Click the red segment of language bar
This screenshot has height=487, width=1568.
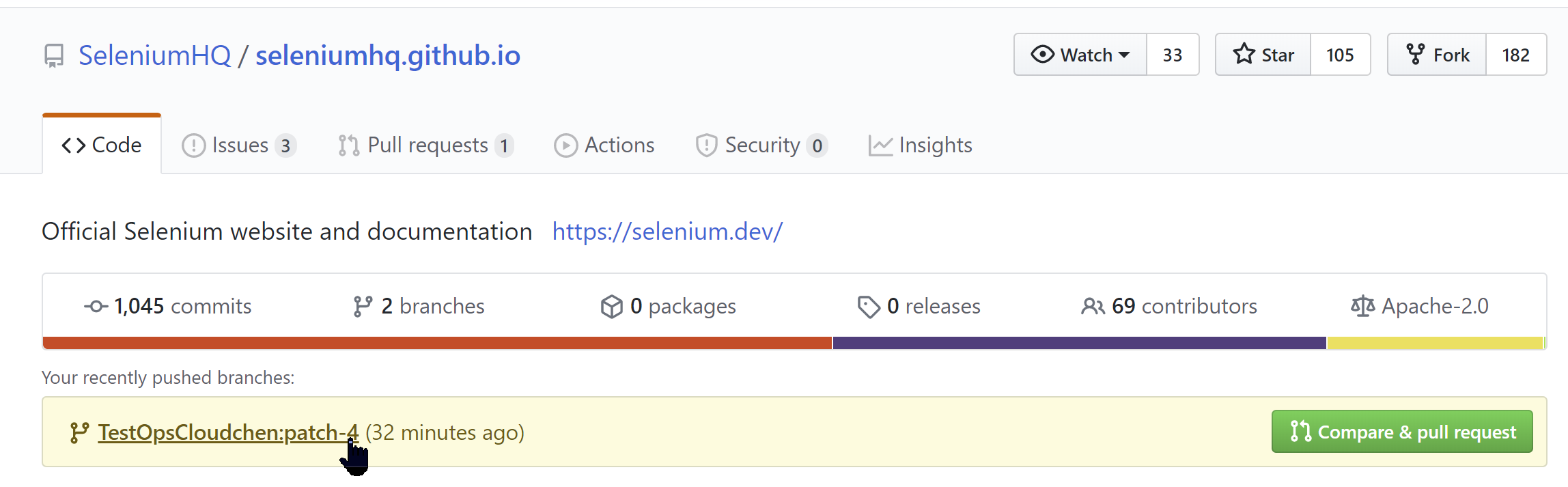point(437,343)
